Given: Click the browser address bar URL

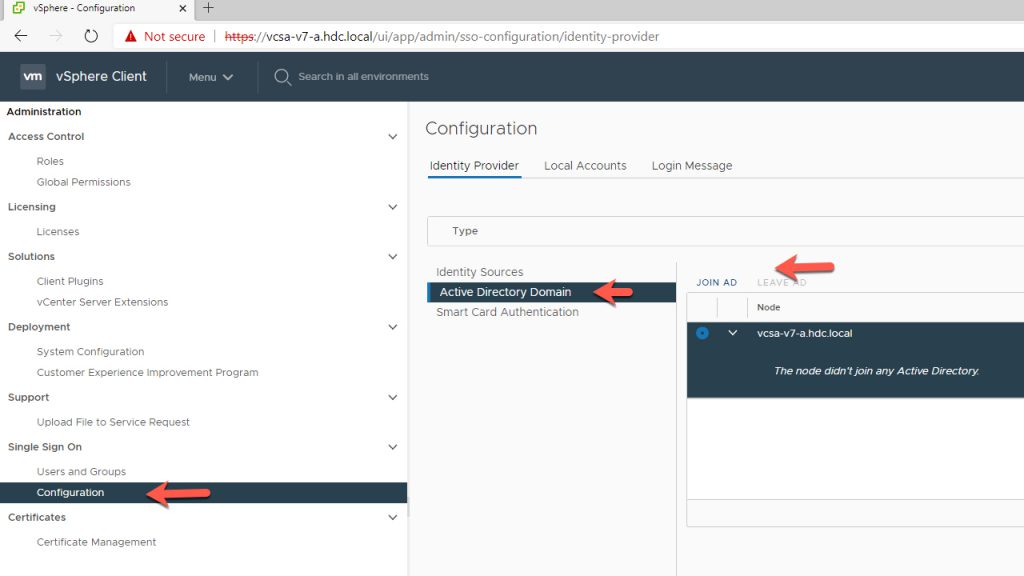Looking at the screenshot, I should click(x=441, y=37).
